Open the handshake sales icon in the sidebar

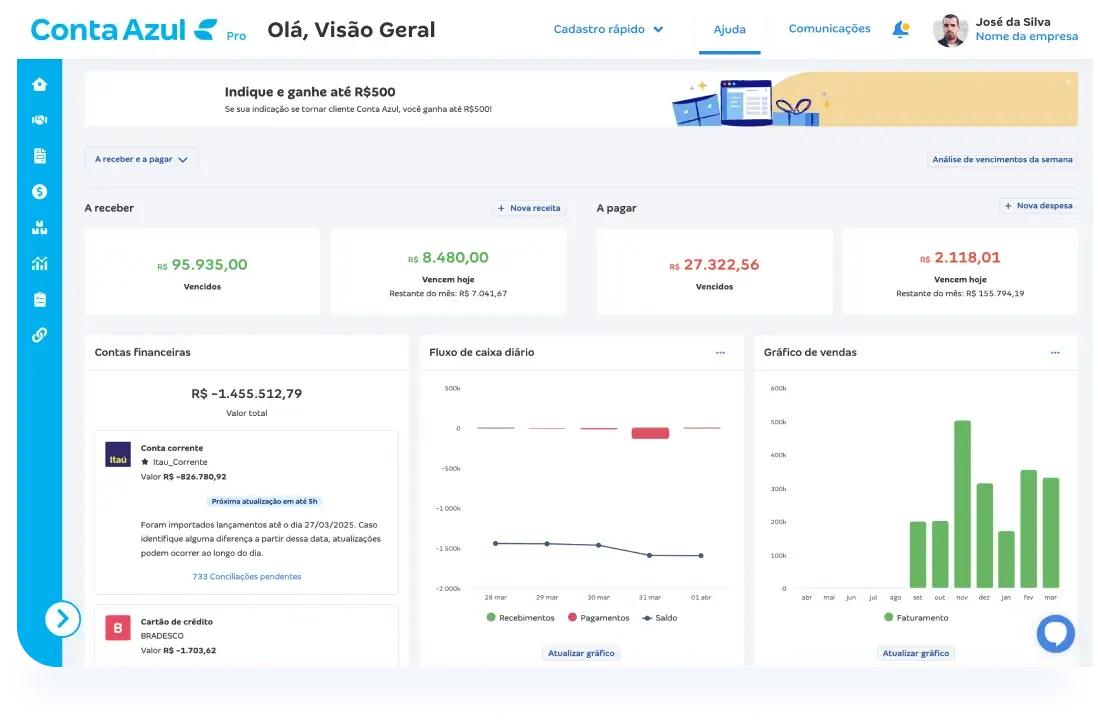pos(39,120)
